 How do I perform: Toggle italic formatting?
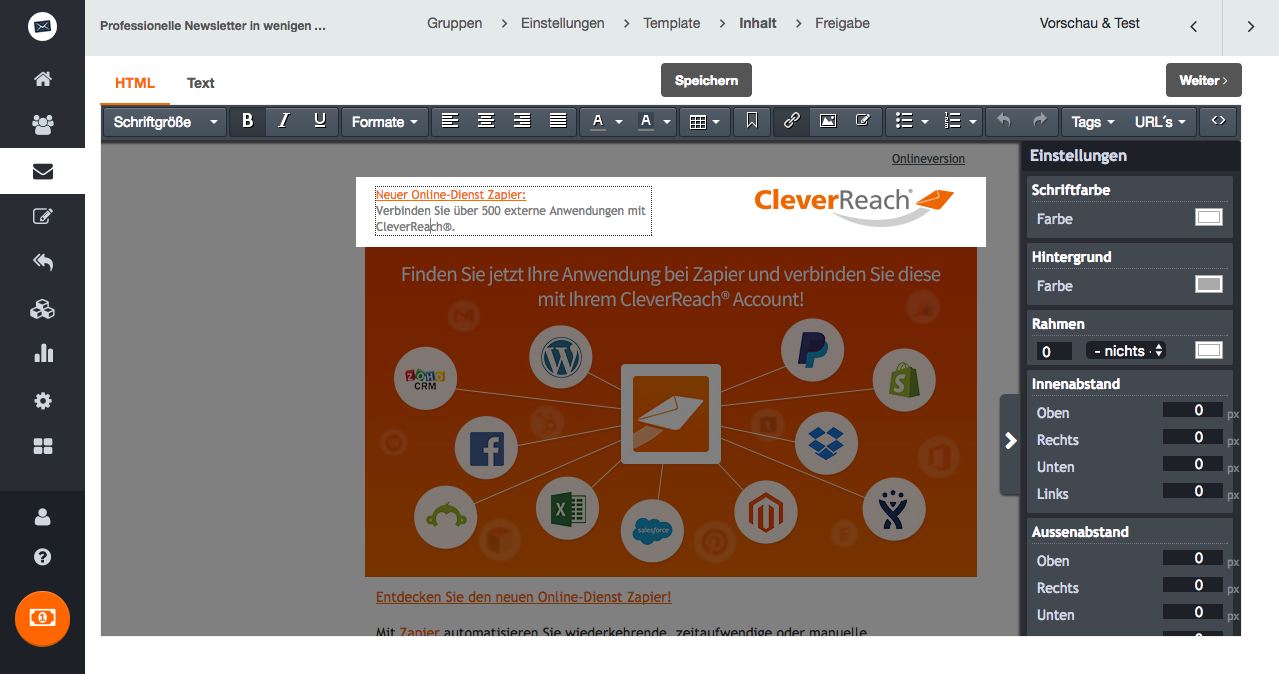[x=284, y=121]
